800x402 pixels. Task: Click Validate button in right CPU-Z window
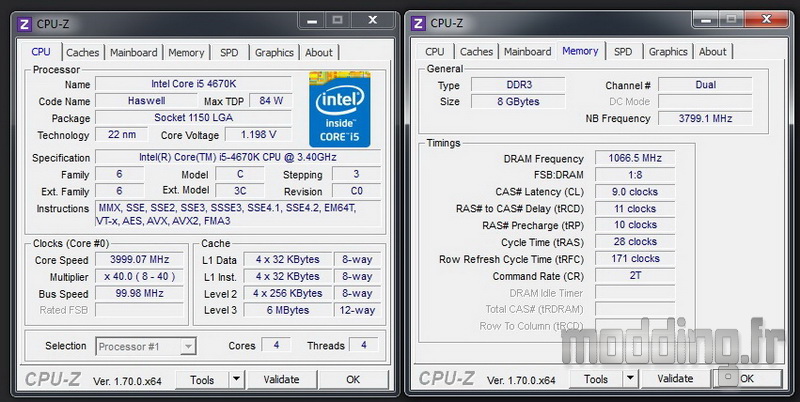click(675, 379)
